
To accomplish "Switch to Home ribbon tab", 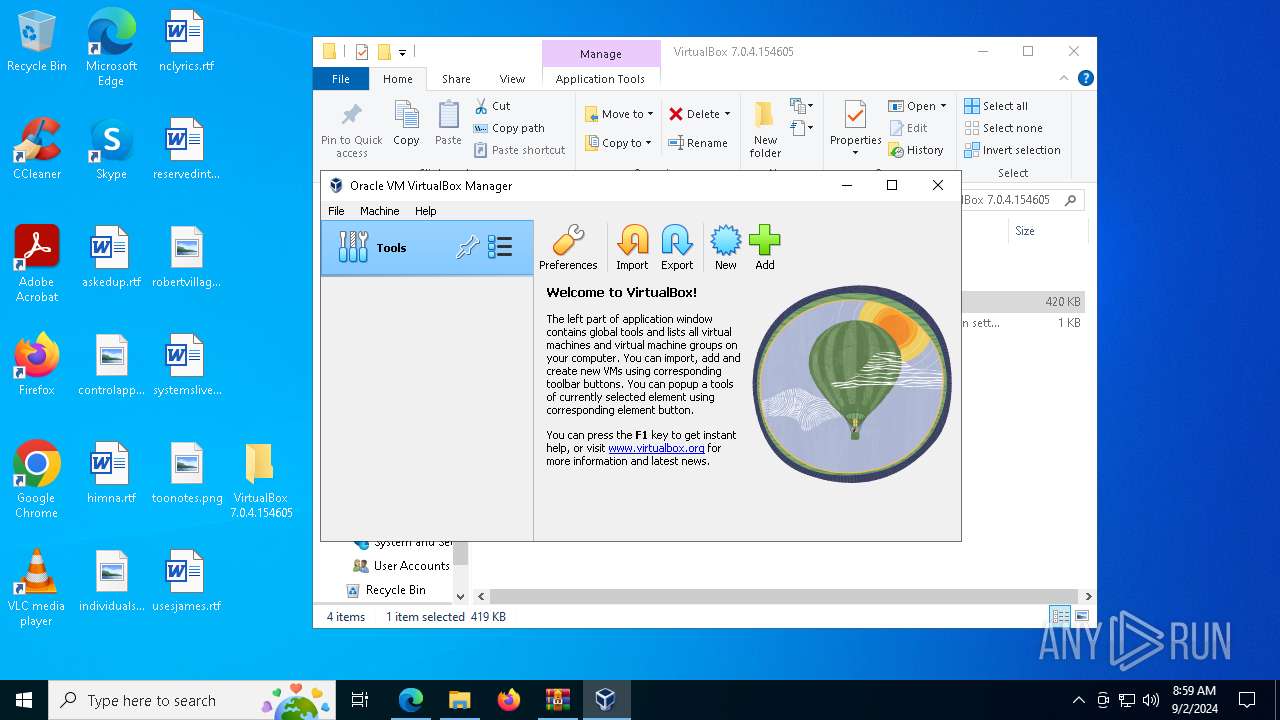I will 397,79.
